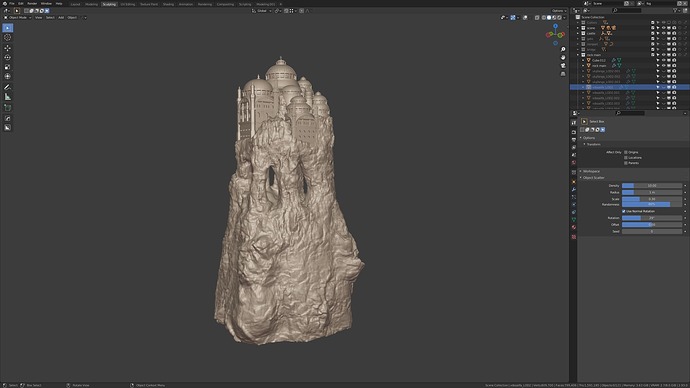Viewport: 690px width, 388px height.
Task: Switch to the UV Editing workspace tab
Action: click(128, 4)
